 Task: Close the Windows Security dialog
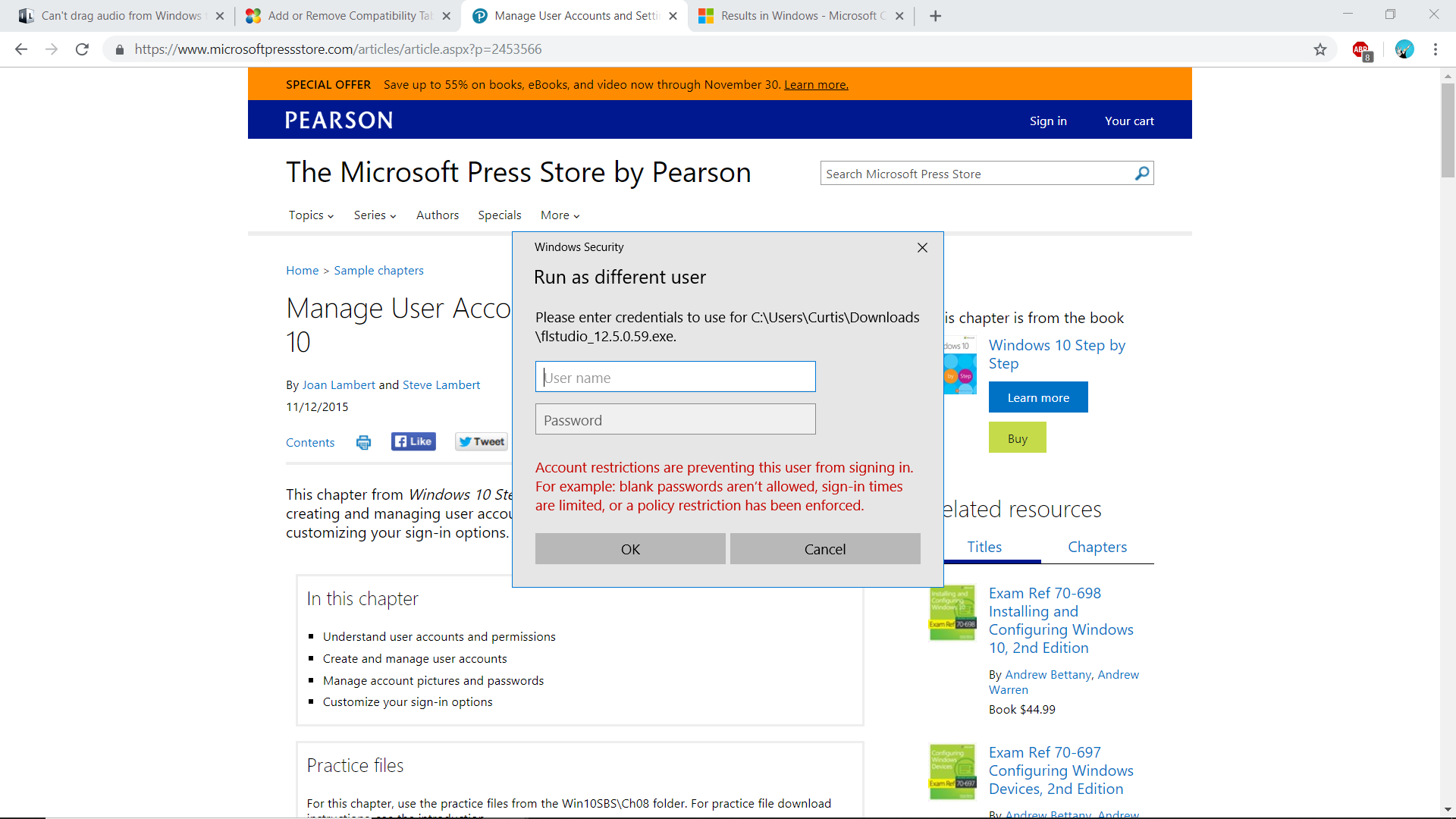click(922, 248)
